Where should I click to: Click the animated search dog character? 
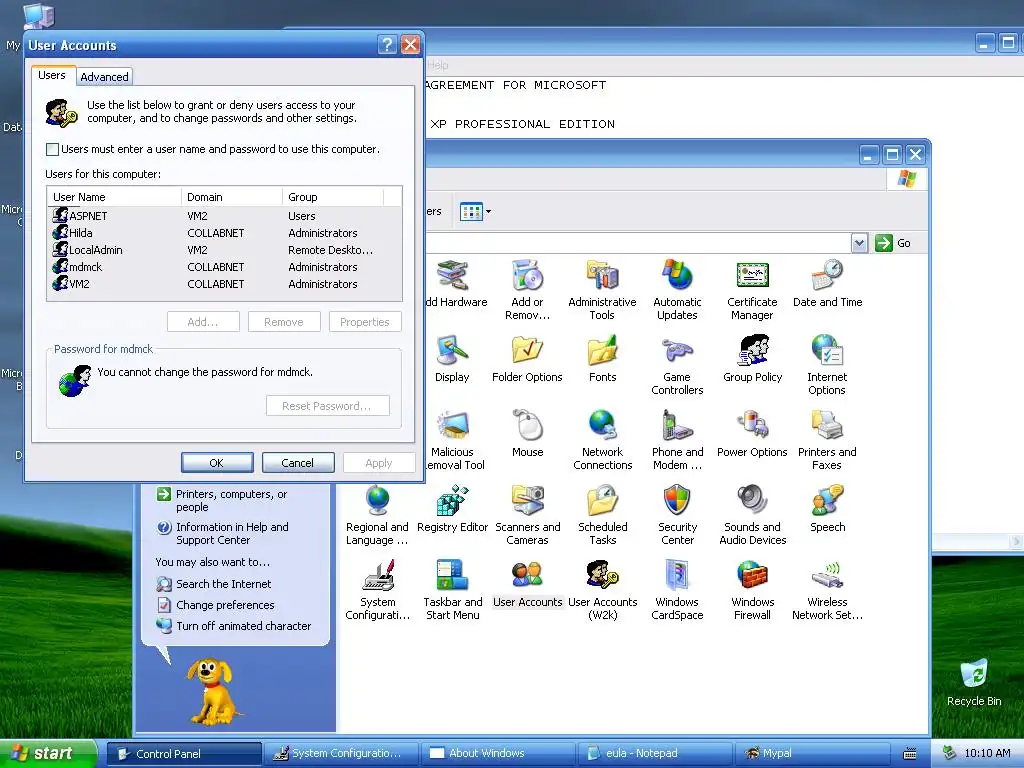coord(212,690)
